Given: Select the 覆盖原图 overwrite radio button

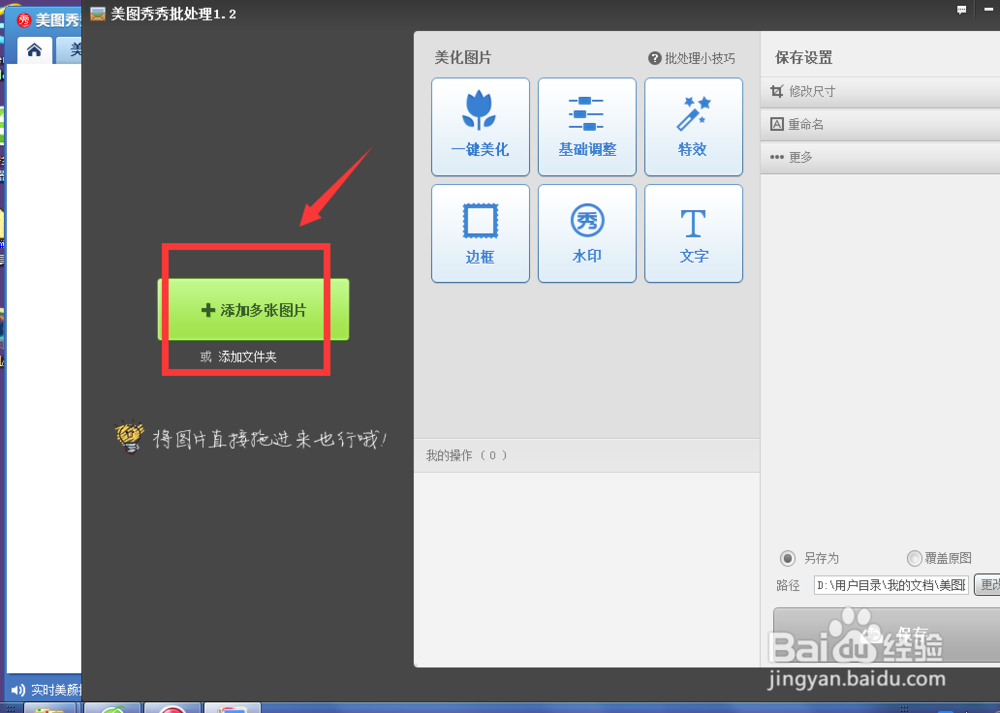Looking at the screenshot, I should point(915,559).
